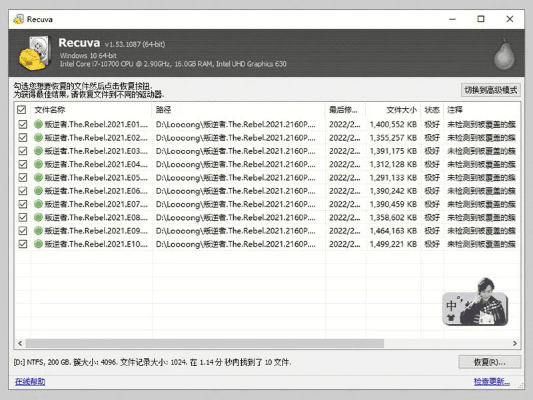Screen dimensions: 533x400
Task: Click the Recuva hard-hat drive logo
Action: pyautogui.click(x=35, y=53)
